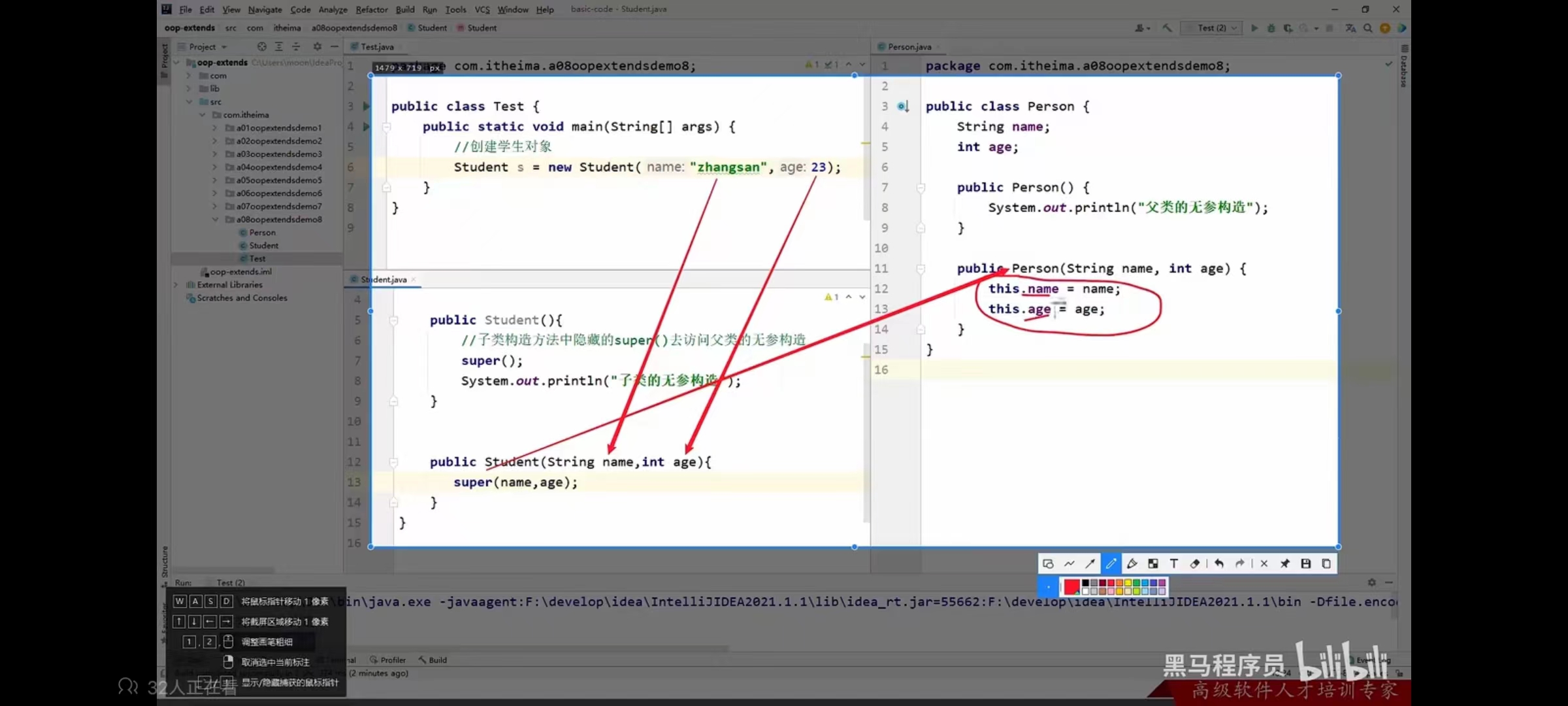Expand the a01oopextendsdemo1 folder
This screenshot has height=706, width=1568.
tap(215, 128)
